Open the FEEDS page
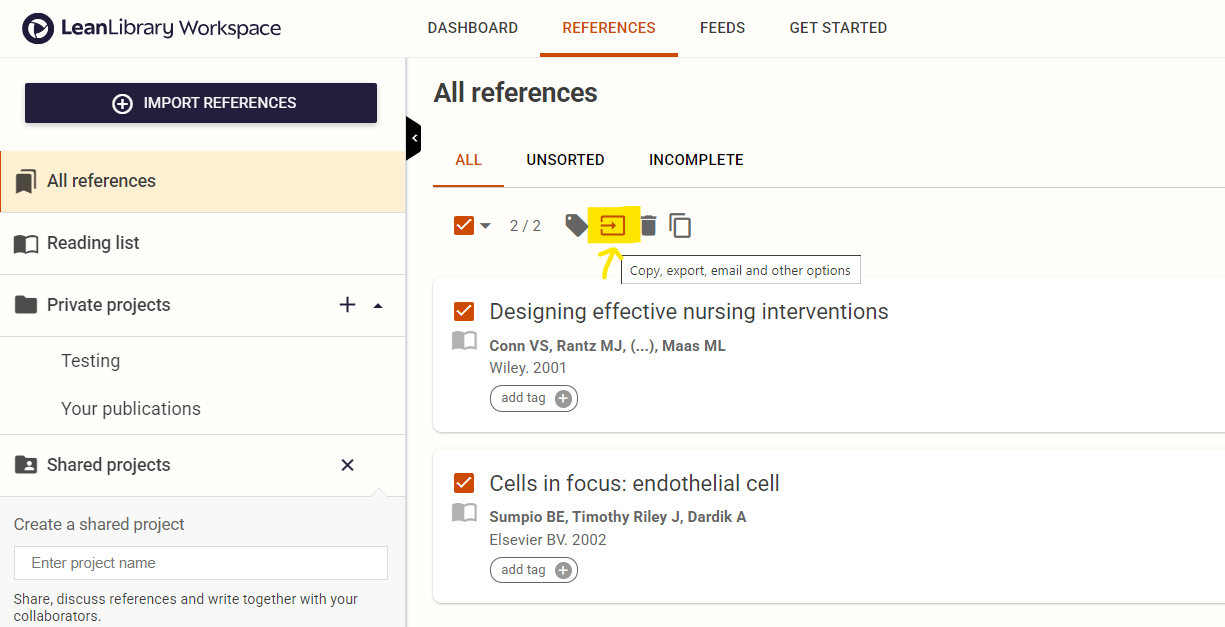The width and height of the screenshot is (1225, 627). [x=722, y=27]
